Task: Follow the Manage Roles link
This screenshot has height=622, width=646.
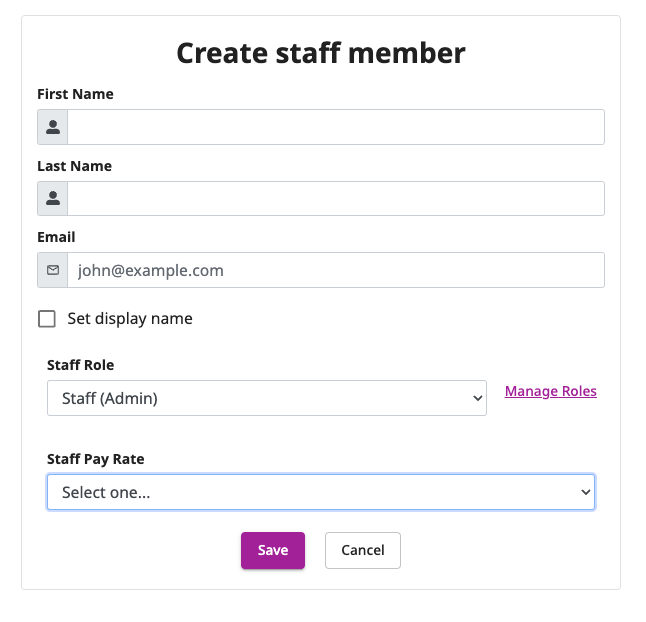Action: (x=550, y=391)
